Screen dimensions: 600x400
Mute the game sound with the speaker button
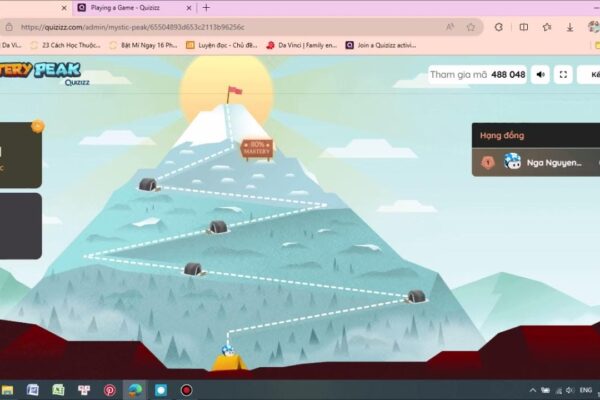click(x=540, y=74)
